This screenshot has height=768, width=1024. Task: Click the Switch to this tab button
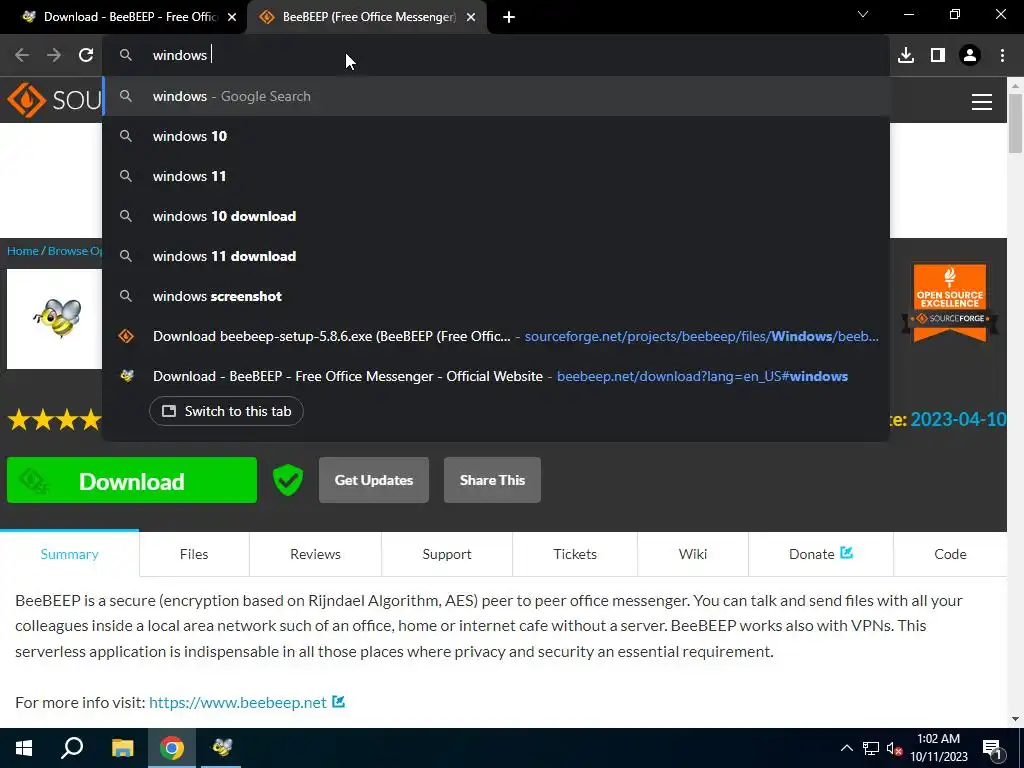coord(226,411)
